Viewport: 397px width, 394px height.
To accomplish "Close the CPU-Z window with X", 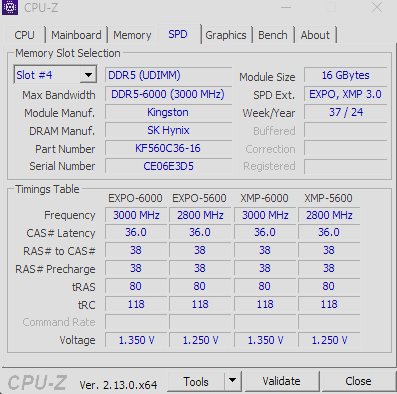I will click(377, 7).
